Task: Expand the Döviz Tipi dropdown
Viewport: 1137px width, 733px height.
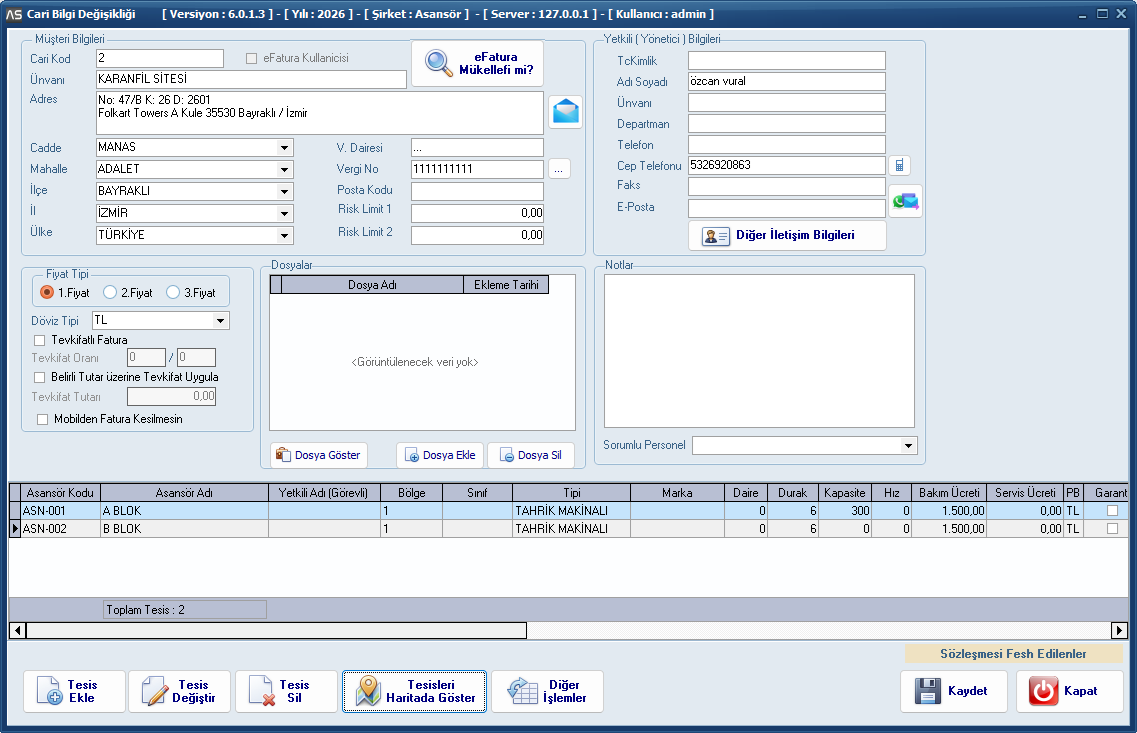Action: click(220, 321)
